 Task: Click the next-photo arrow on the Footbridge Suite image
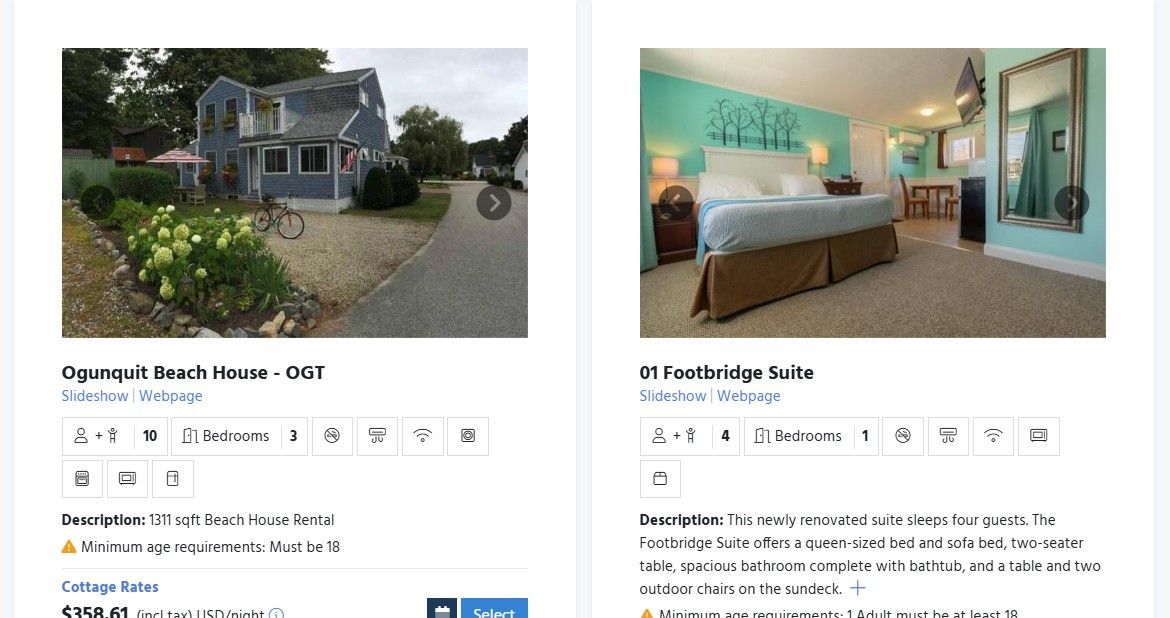(x=1071, y=202)
